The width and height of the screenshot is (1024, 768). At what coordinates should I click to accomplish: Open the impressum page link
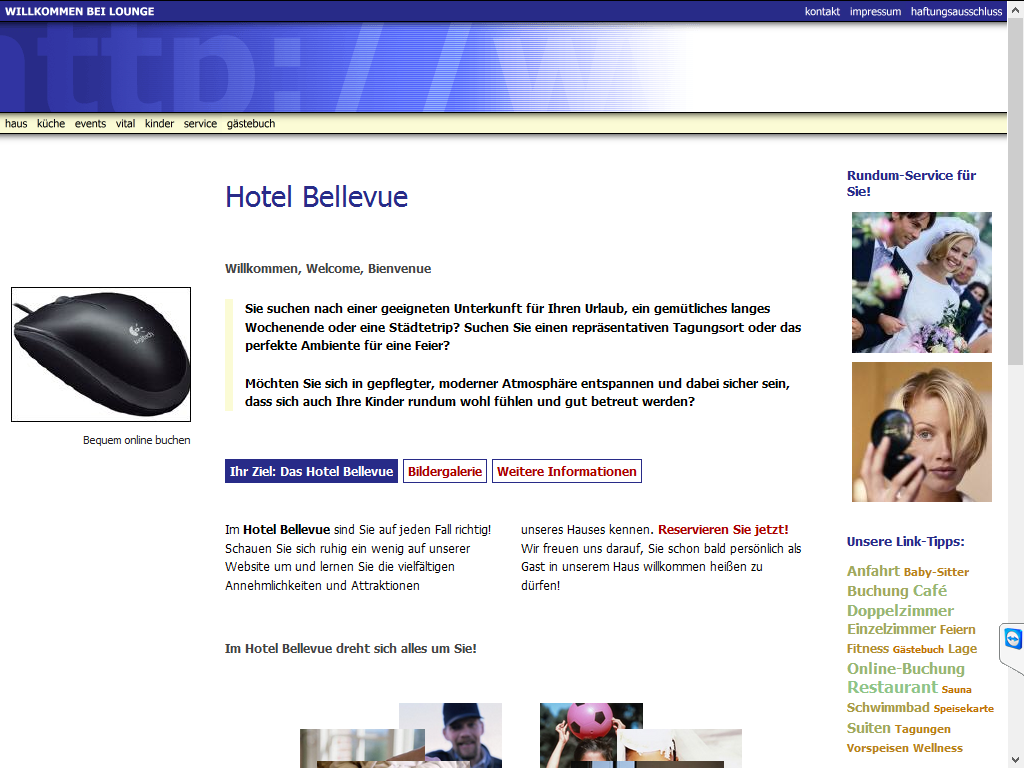point(875,11)
